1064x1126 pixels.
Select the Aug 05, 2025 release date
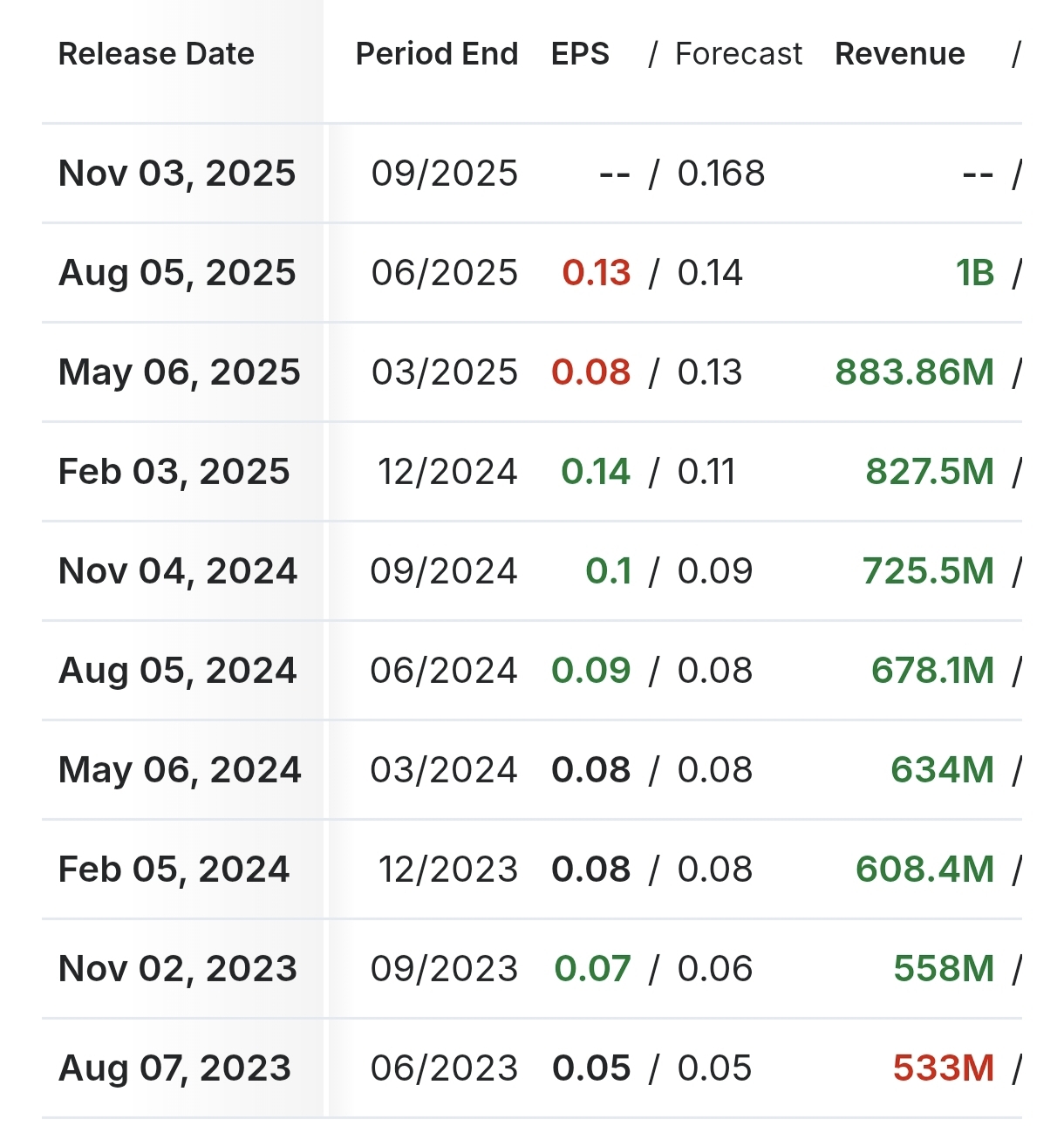177,273
